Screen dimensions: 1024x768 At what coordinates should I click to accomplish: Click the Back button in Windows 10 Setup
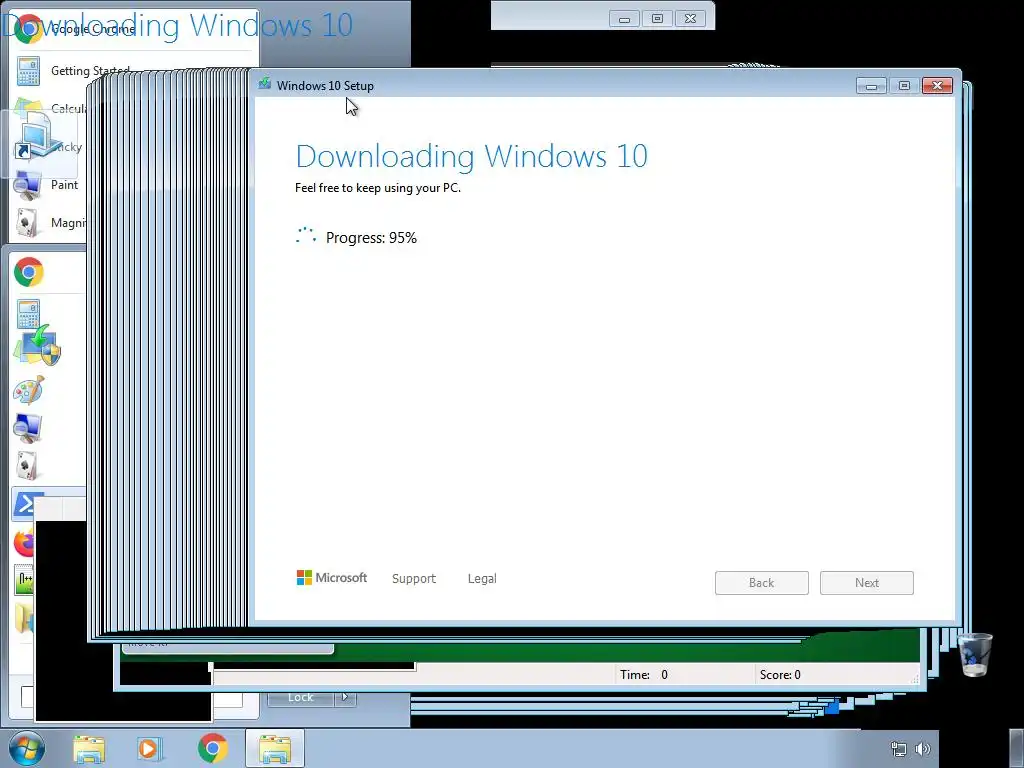(761, 583)
